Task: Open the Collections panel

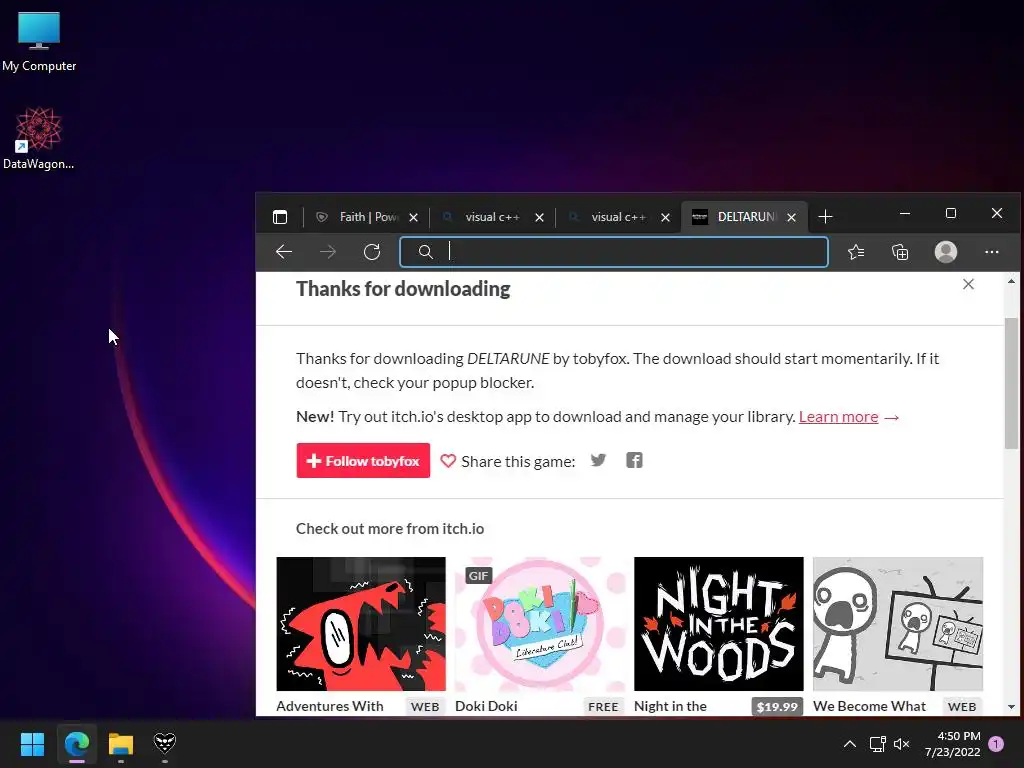Action: click(x=901, y=252)
